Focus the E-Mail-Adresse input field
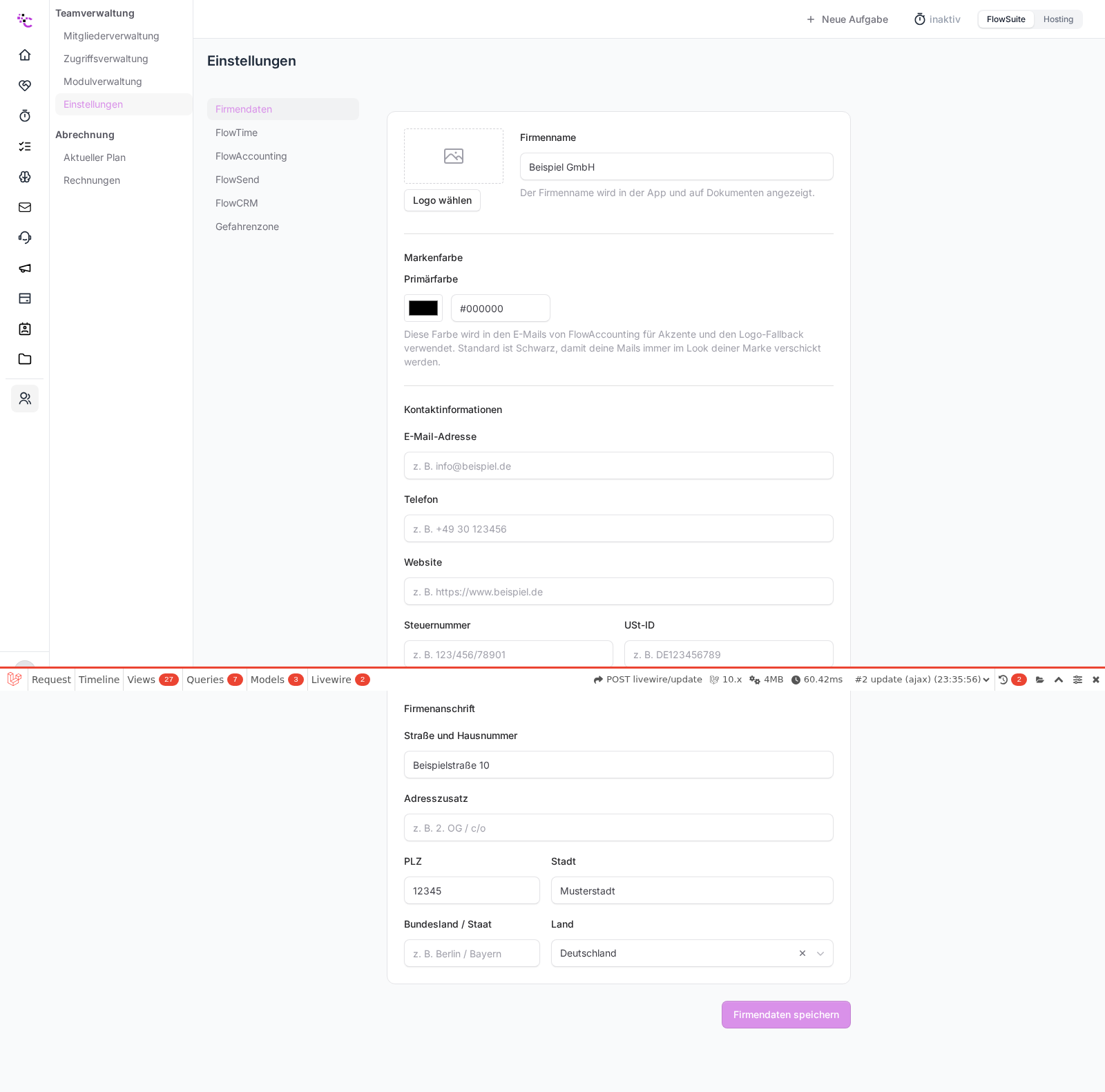The image size is (1105, 1092). click(x=619, y=466)
